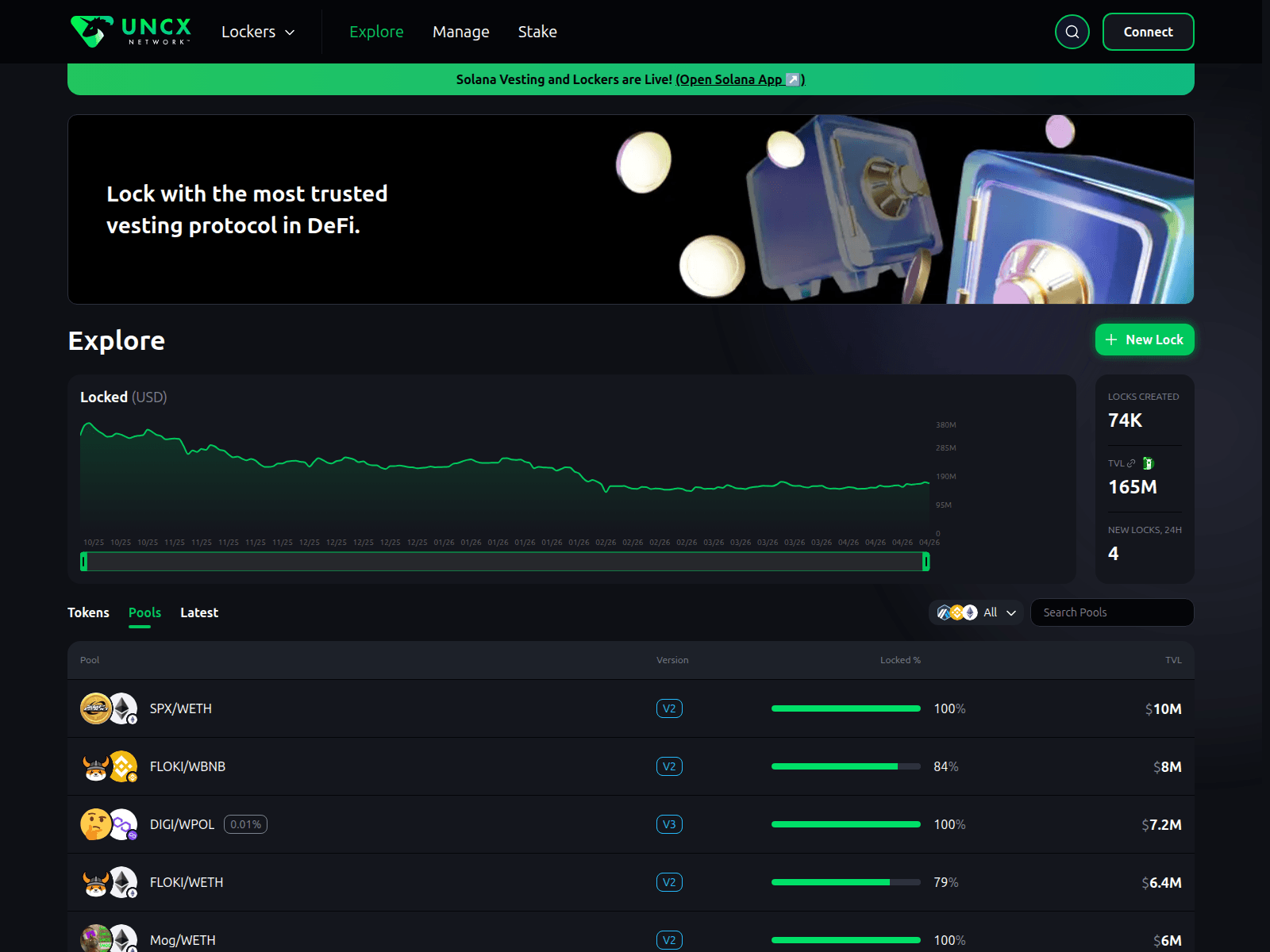Click the right chart range handle
This screenshot has height=952, width=1270.
point(926,562)
